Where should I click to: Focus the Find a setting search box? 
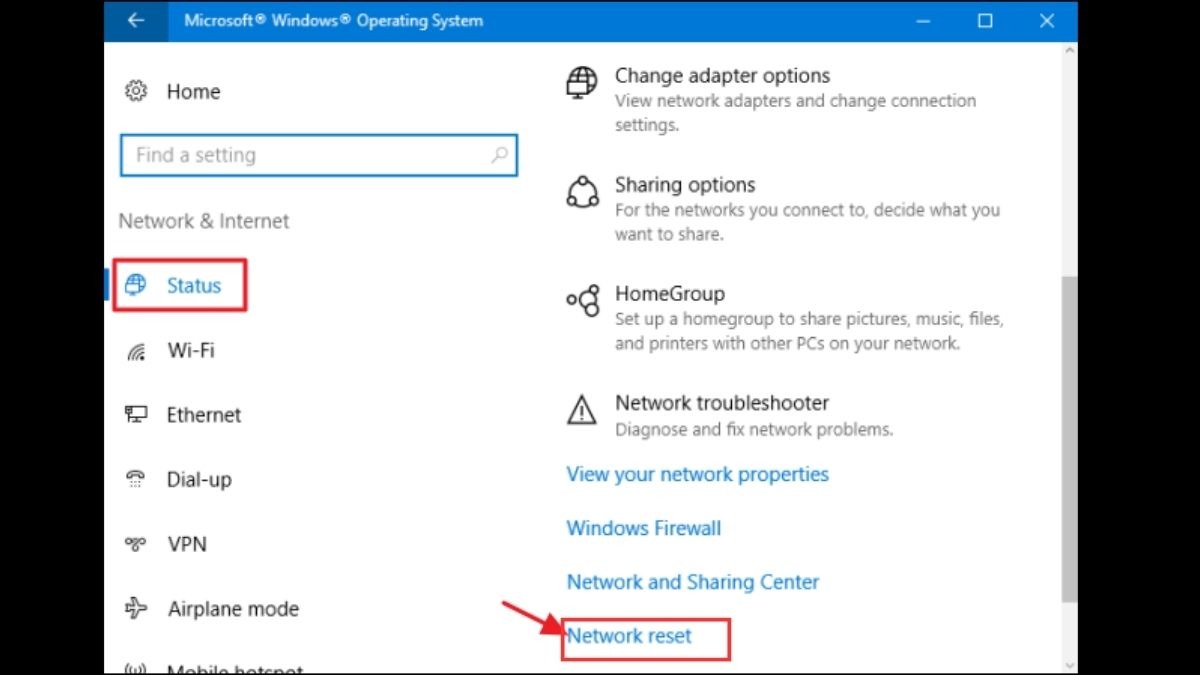tap(319, 155)
